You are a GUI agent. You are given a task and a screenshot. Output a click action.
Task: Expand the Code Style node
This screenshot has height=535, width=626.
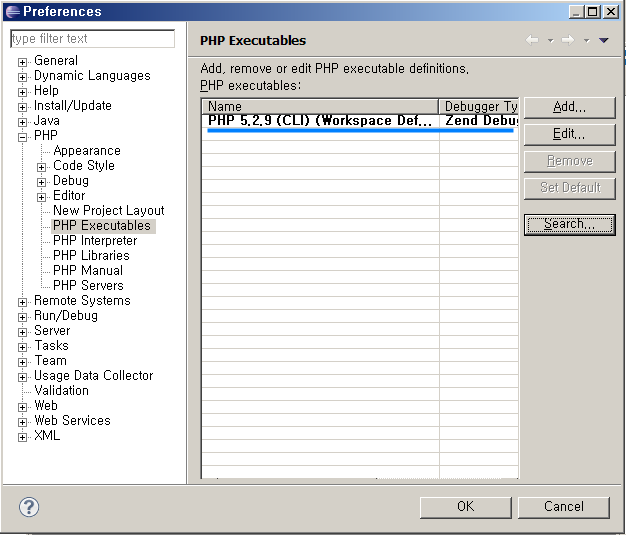pyautogui.click(x=42, y=167)
